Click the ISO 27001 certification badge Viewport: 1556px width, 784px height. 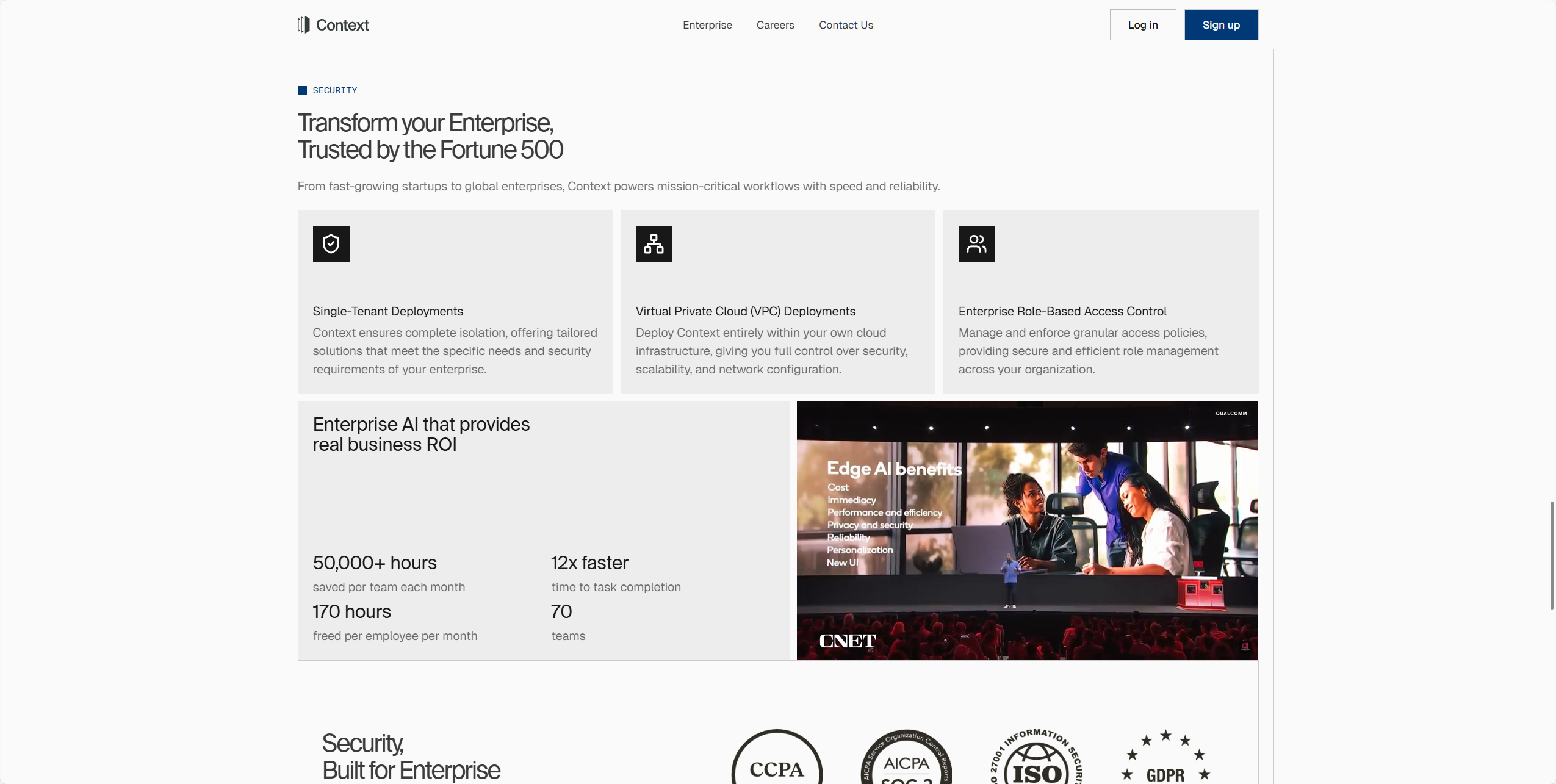coord(1036,757)
